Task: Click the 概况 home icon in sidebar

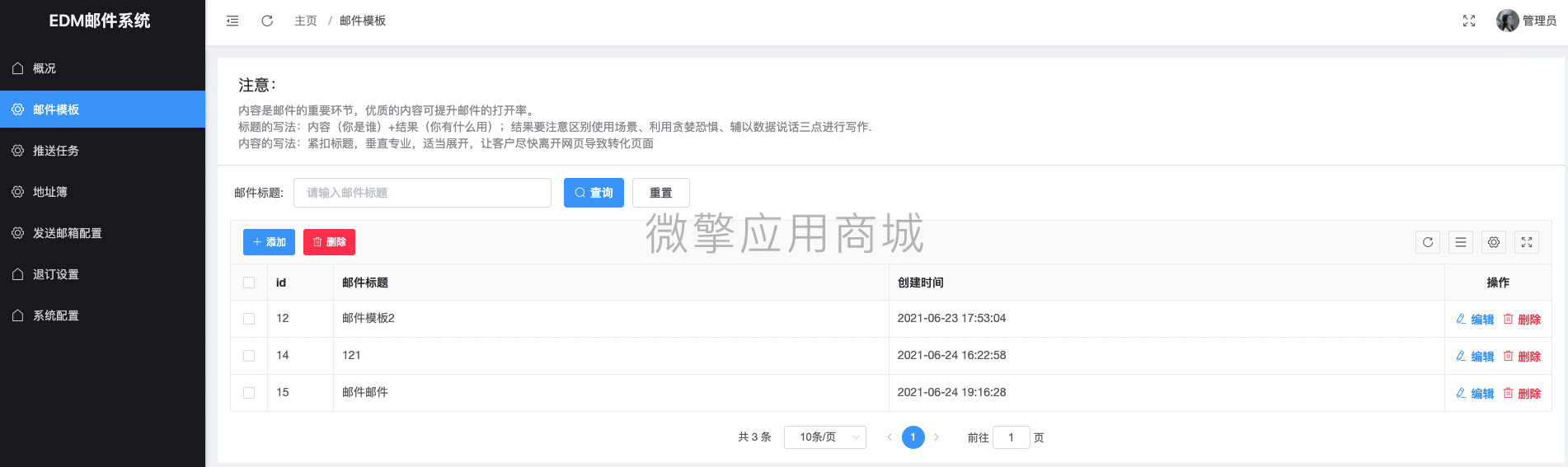Action: [17, 68]
